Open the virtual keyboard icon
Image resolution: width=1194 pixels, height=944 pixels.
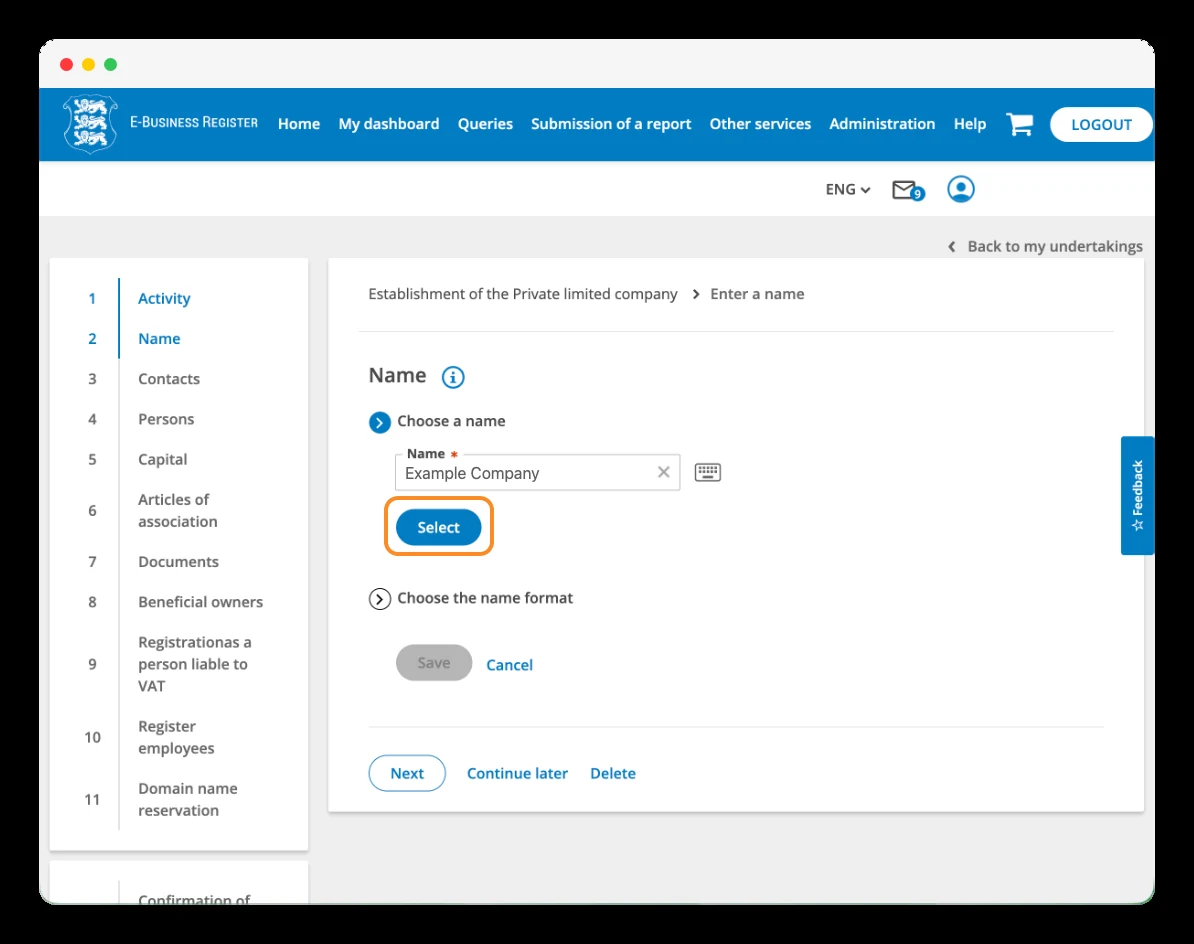(x=707, y=473)
